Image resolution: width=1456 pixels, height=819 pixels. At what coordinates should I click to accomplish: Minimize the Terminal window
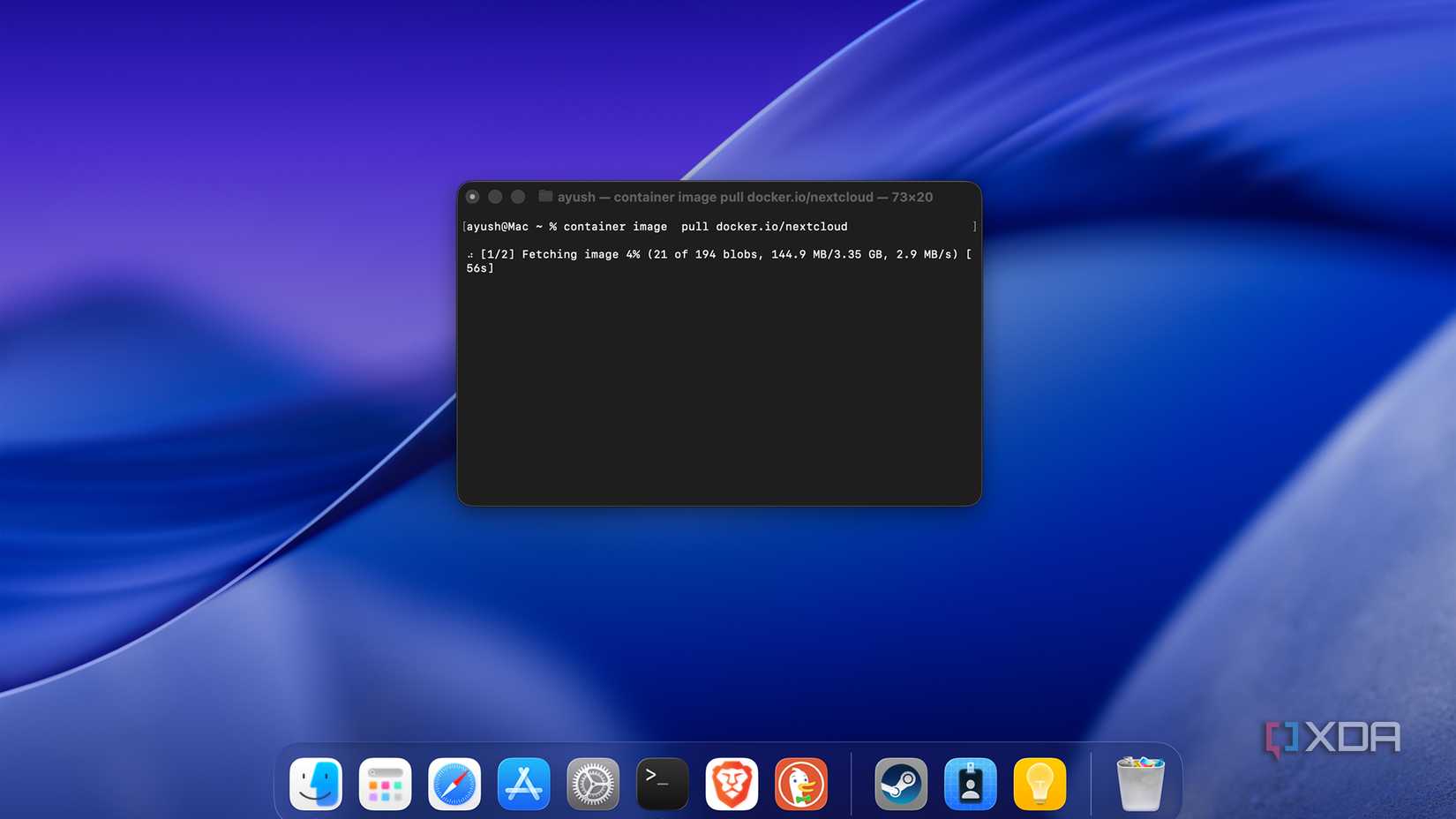pos(495,197)
